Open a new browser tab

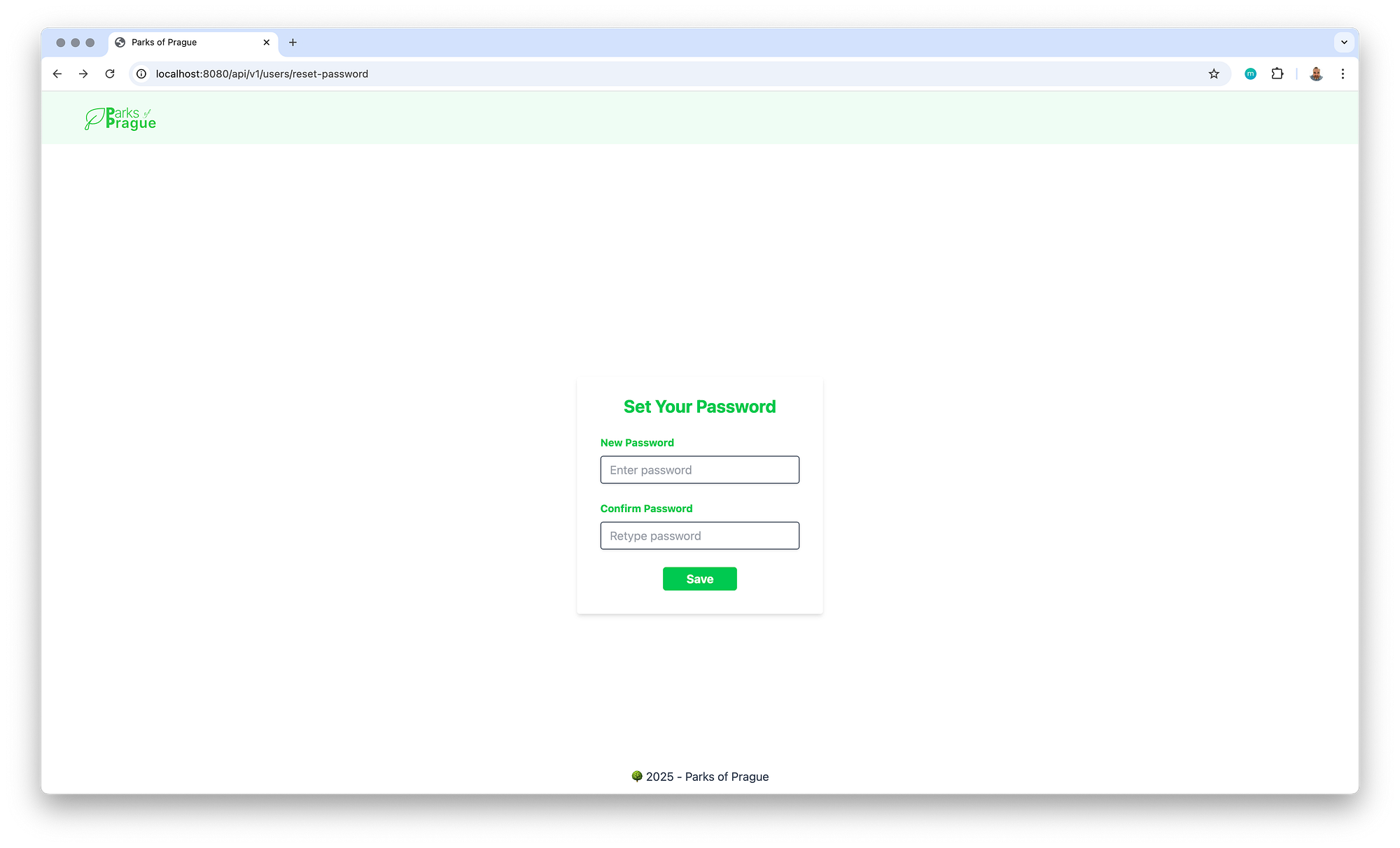click(293, 42)
